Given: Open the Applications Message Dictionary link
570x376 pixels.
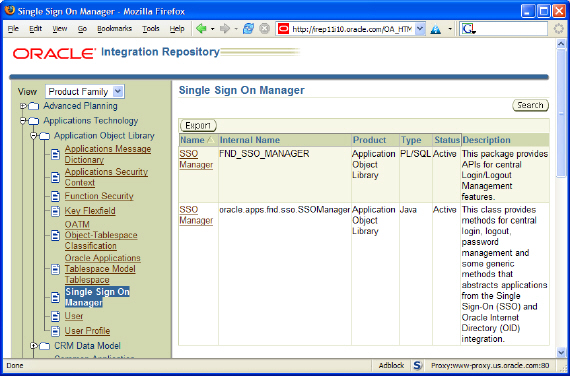Looking at the screenshot, I should click(108, 155).
